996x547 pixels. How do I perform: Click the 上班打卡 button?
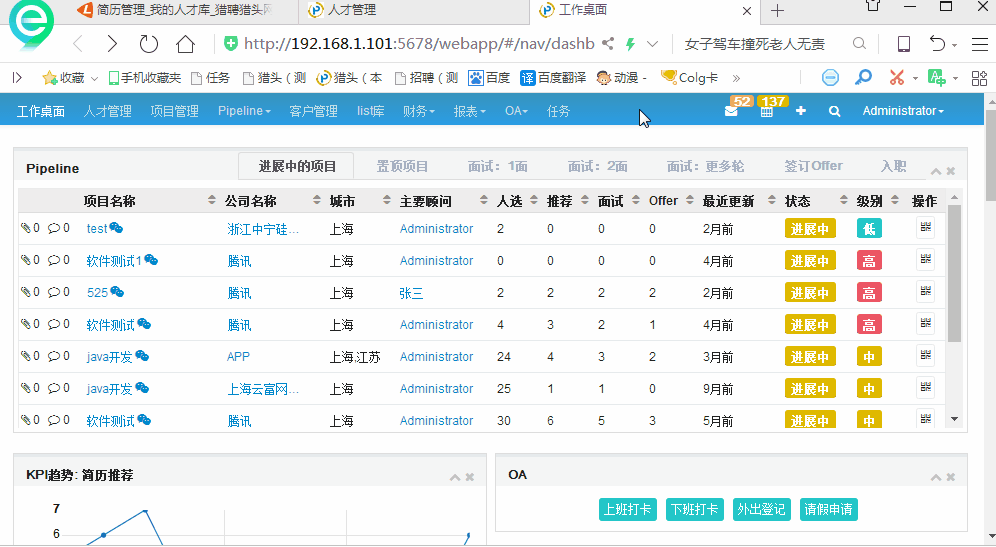point(628,509)
